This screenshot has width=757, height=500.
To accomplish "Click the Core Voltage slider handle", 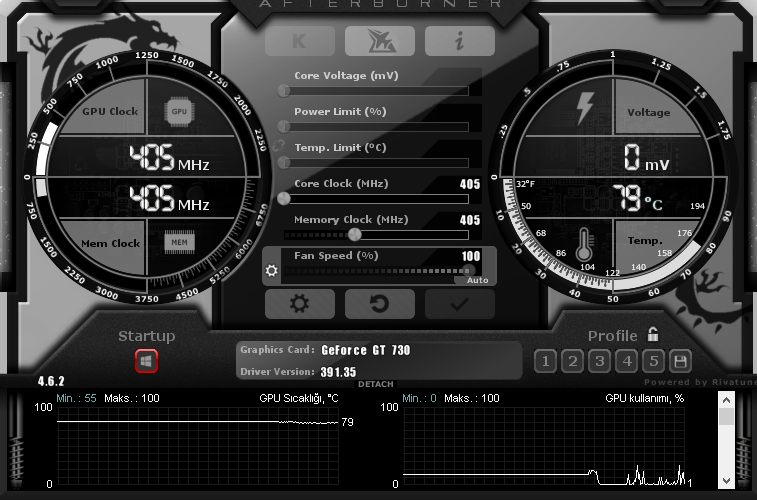I will tap(284, 90).
